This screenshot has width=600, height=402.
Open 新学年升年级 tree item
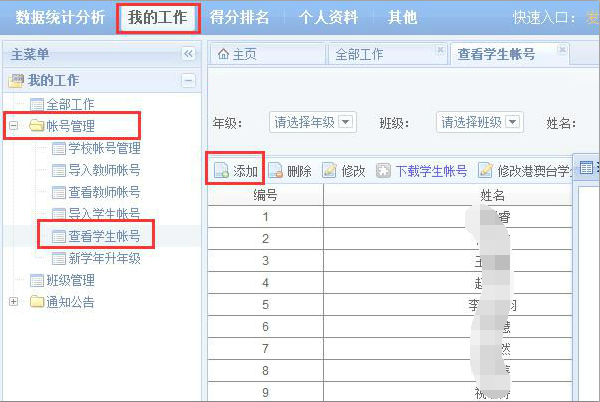[104, 259]
